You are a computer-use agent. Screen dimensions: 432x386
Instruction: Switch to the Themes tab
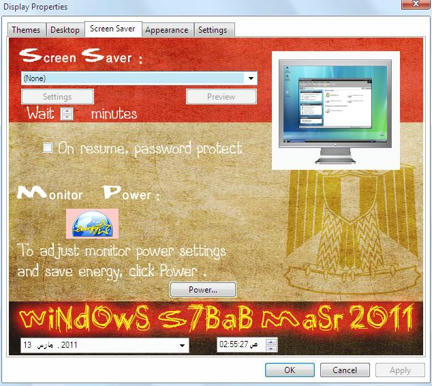(x=26, y=30)
